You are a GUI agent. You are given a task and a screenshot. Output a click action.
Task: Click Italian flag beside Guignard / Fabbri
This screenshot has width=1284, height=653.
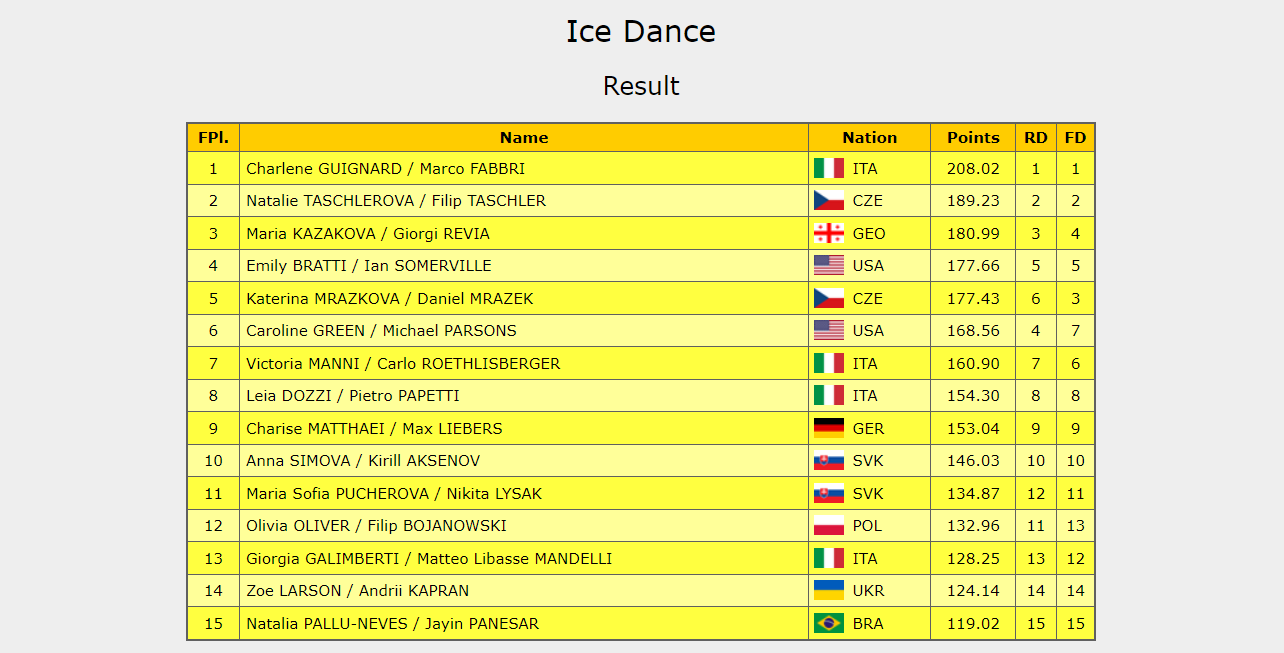click(829, 168)
